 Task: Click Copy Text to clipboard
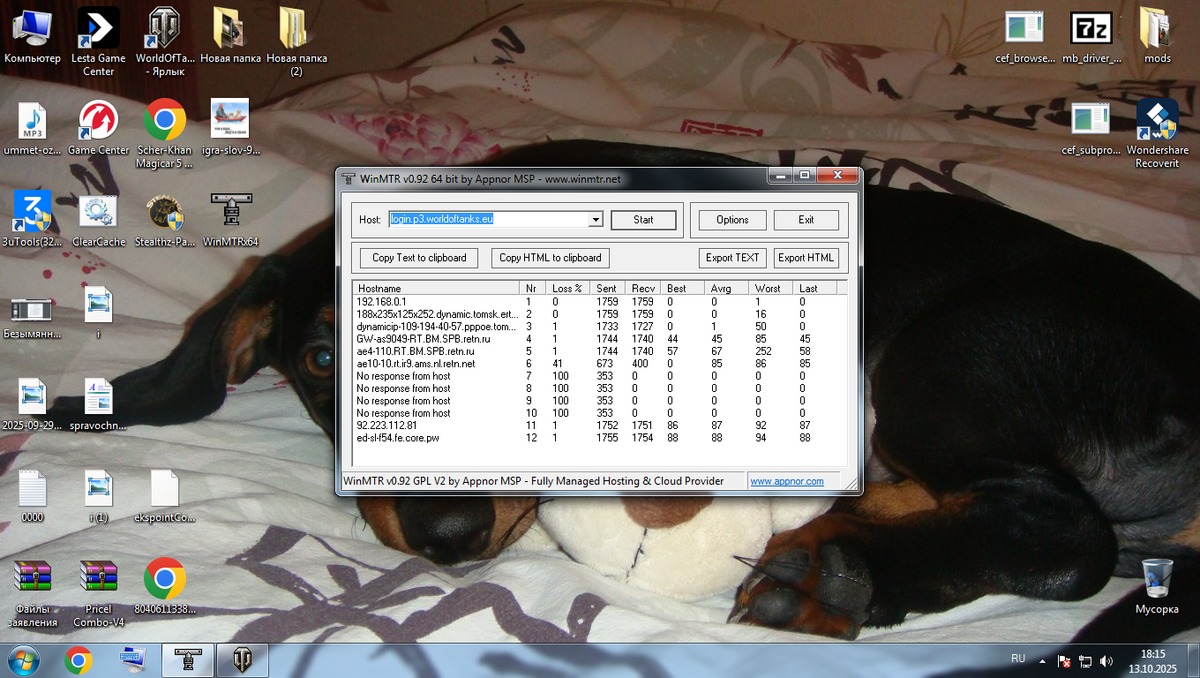[419, 258]
